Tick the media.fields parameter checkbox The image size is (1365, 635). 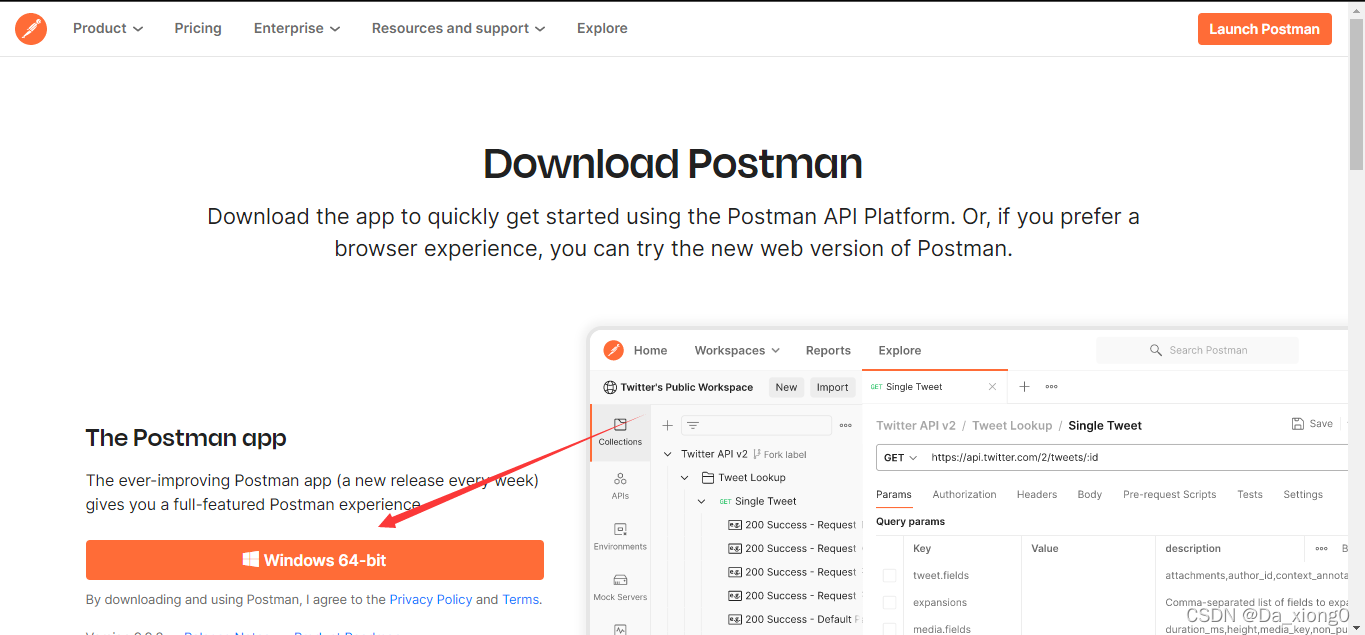pos(889,629)
